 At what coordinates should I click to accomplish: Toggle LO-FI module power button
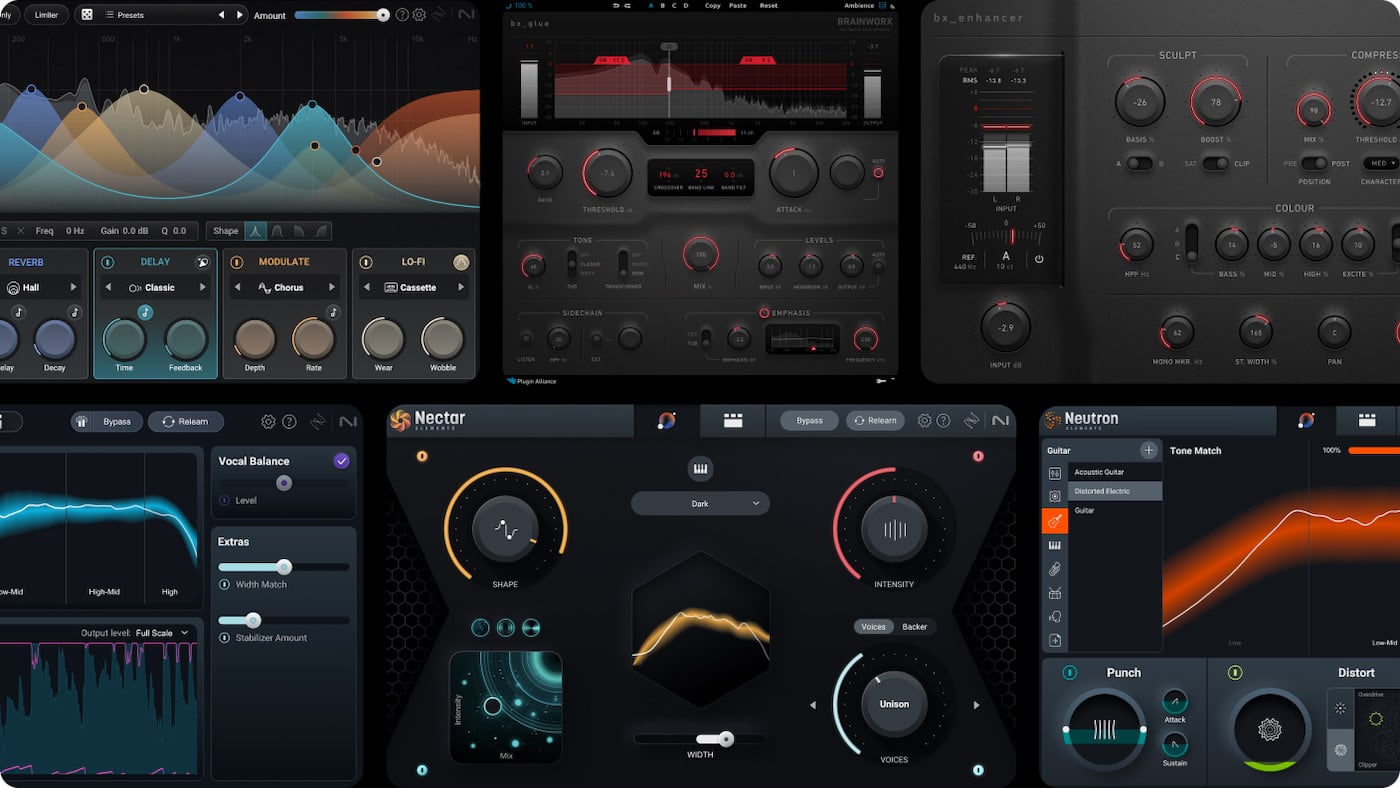pos(366,263)
